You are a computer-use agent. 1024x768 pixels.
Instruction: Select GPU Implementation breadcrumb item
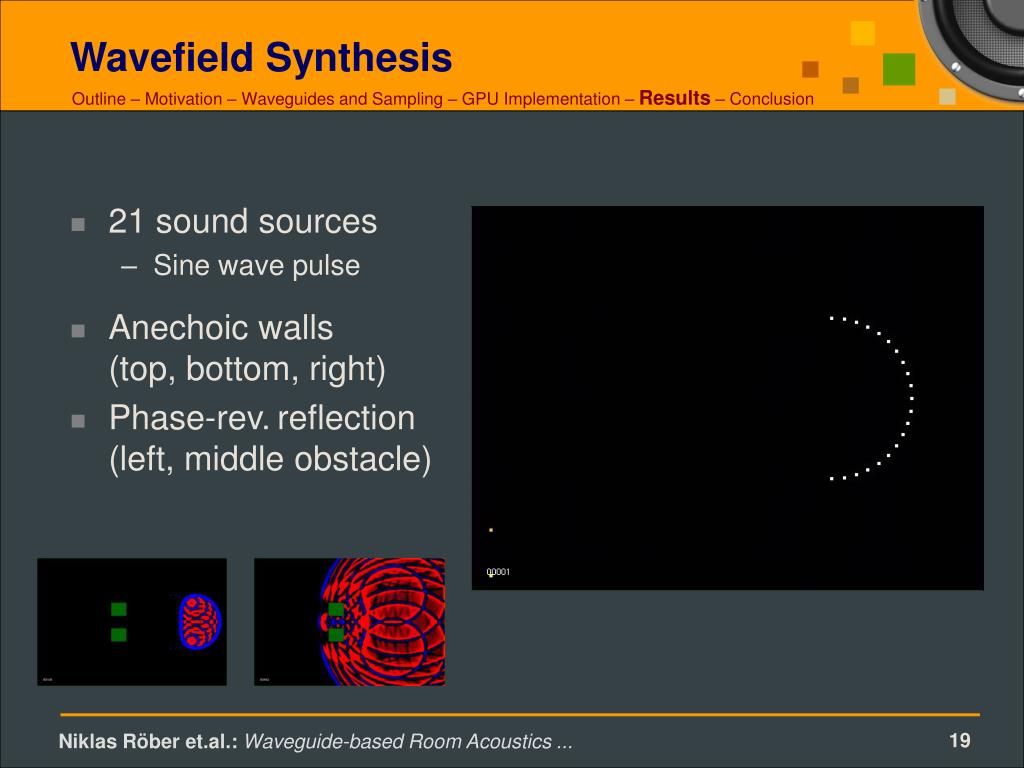click(x=541, y=99)
